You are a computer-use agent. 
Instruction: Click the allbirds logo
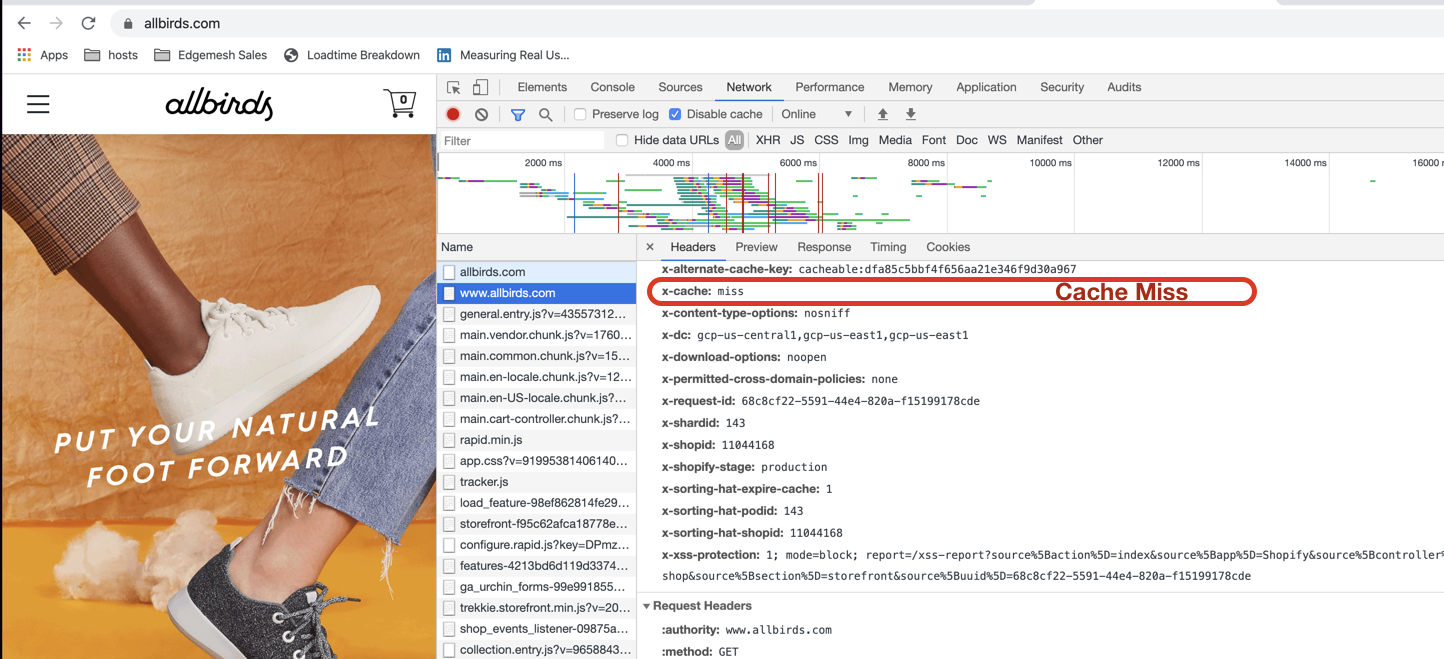pyautogui.click(x=219, y=104)
